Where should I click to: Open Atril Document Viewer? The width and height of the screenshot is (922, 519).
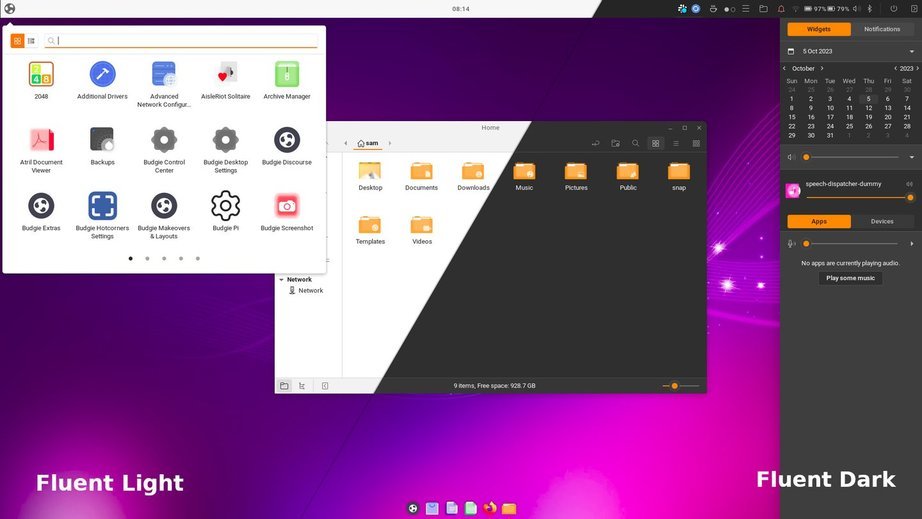(x=41, y=145)
